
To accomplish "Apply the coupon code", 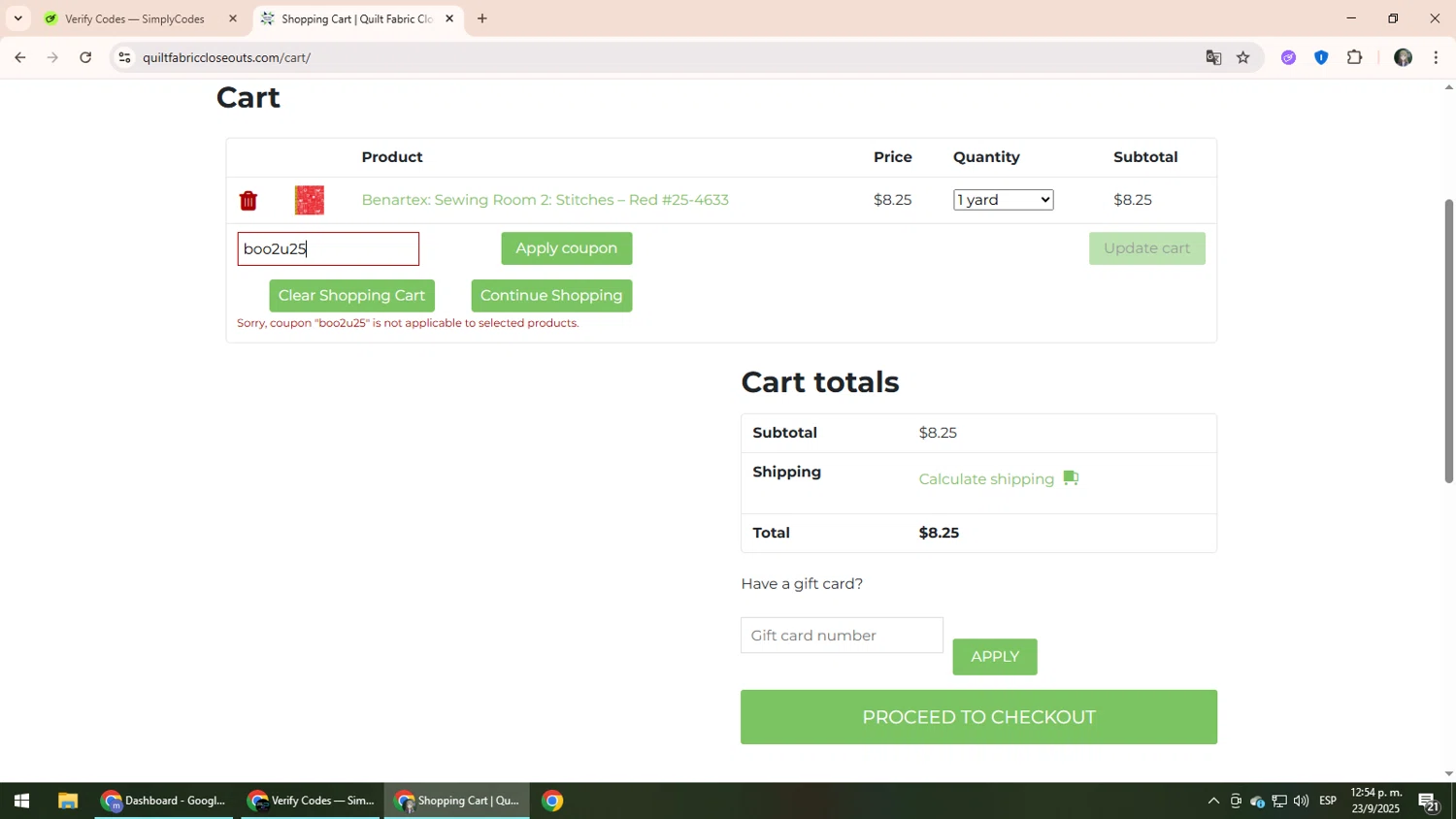I will pyautogui.click(x=567, y=248).
